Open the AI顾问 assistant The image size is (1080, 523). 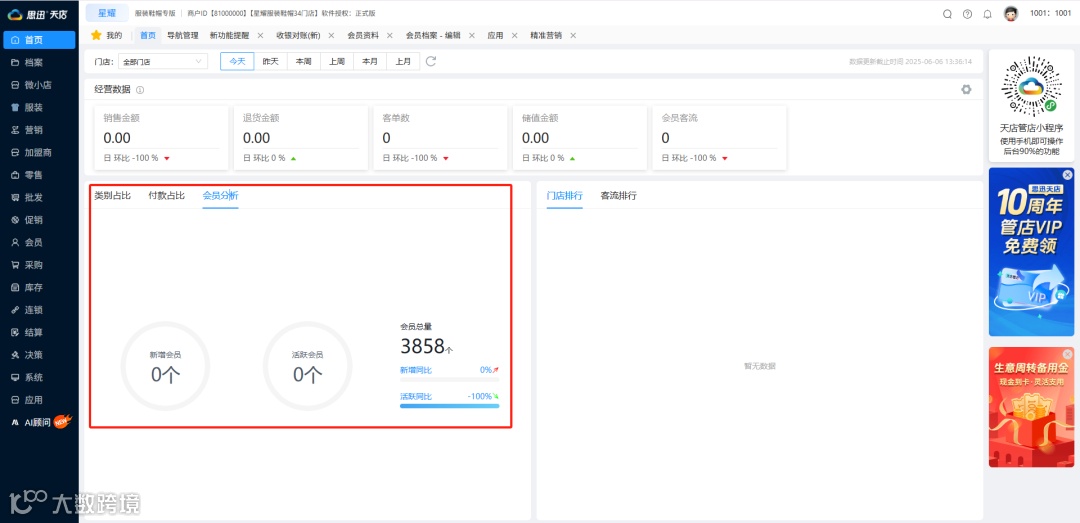tap(39, 422)
